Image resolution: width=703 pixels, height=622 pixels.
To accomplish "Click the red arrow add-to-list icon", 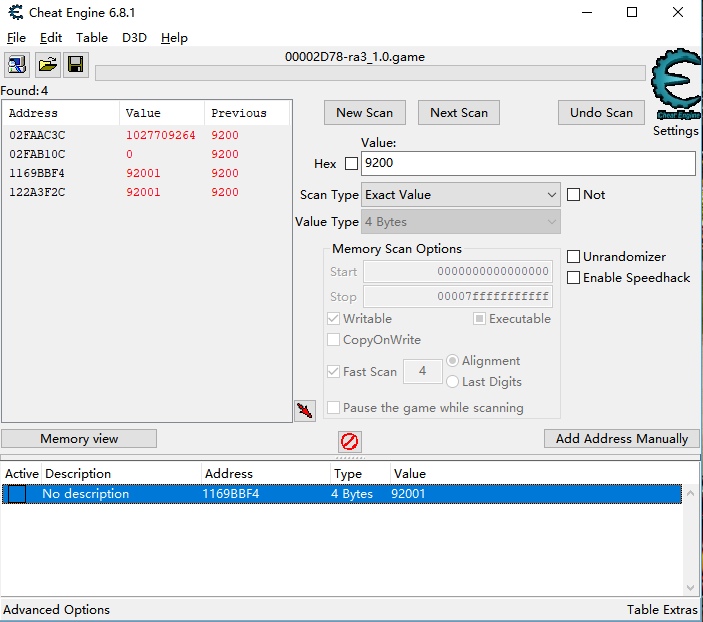I will 305,411.
